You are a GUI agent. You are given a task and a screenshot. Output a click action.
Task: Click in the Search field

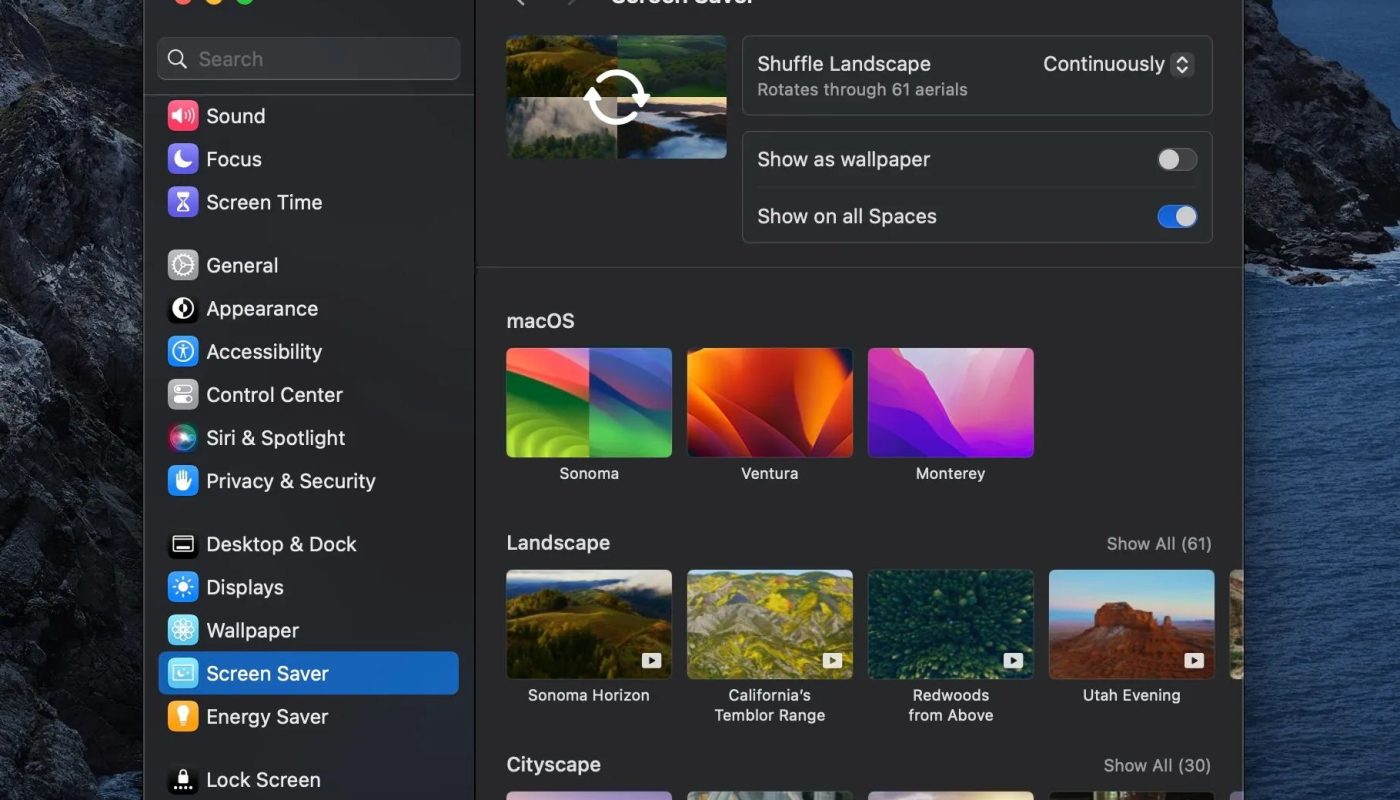point(308,59)
